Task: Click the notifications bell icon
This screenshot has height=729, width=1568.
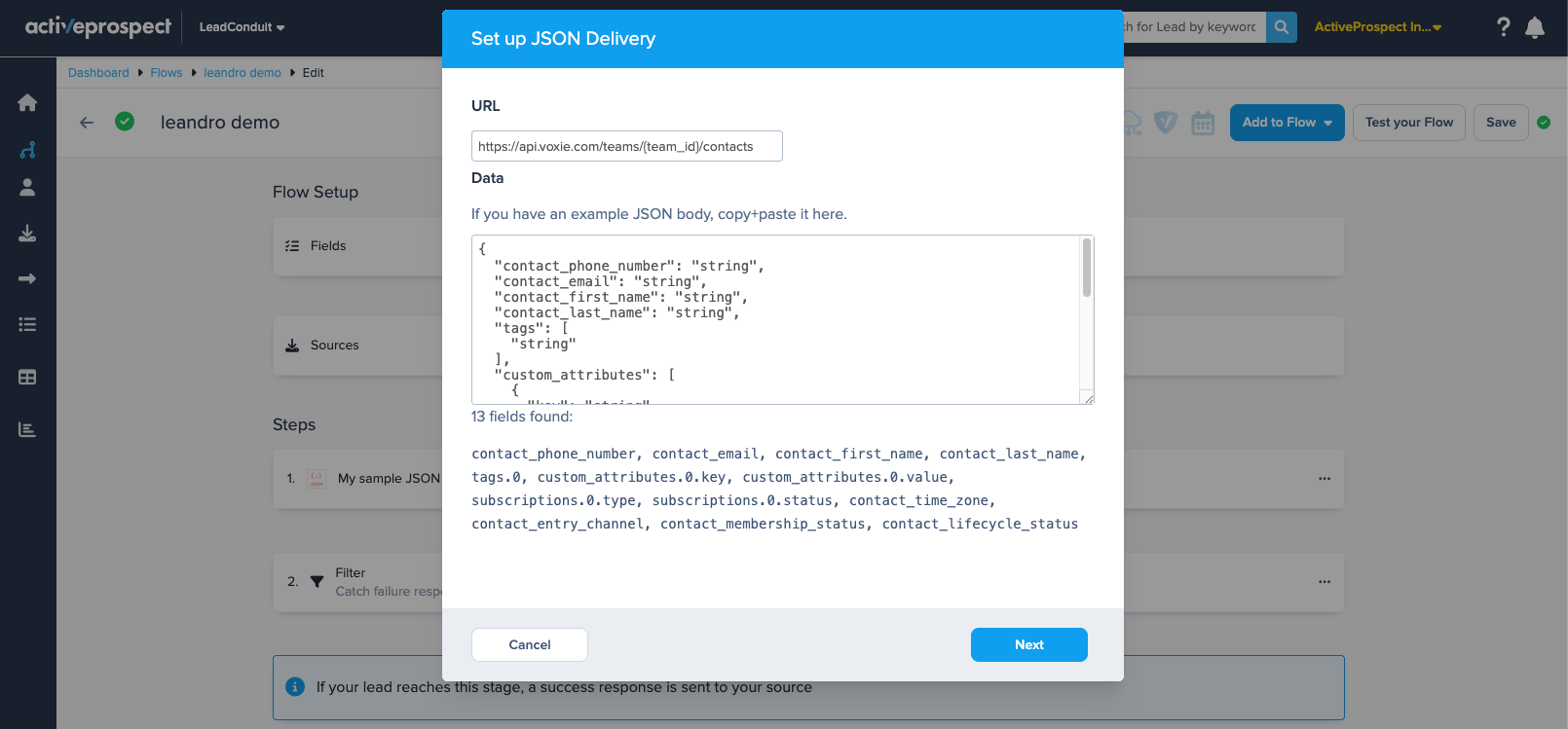Action: (x=1535, y=27)
